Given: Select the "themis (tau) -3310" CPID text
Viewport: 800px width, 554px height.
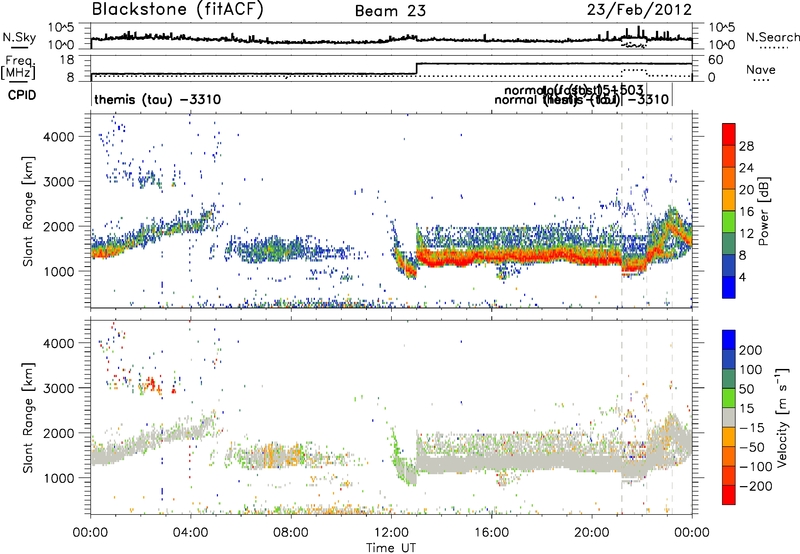Looking at the screenshot, I should click(x=158, y=99).
